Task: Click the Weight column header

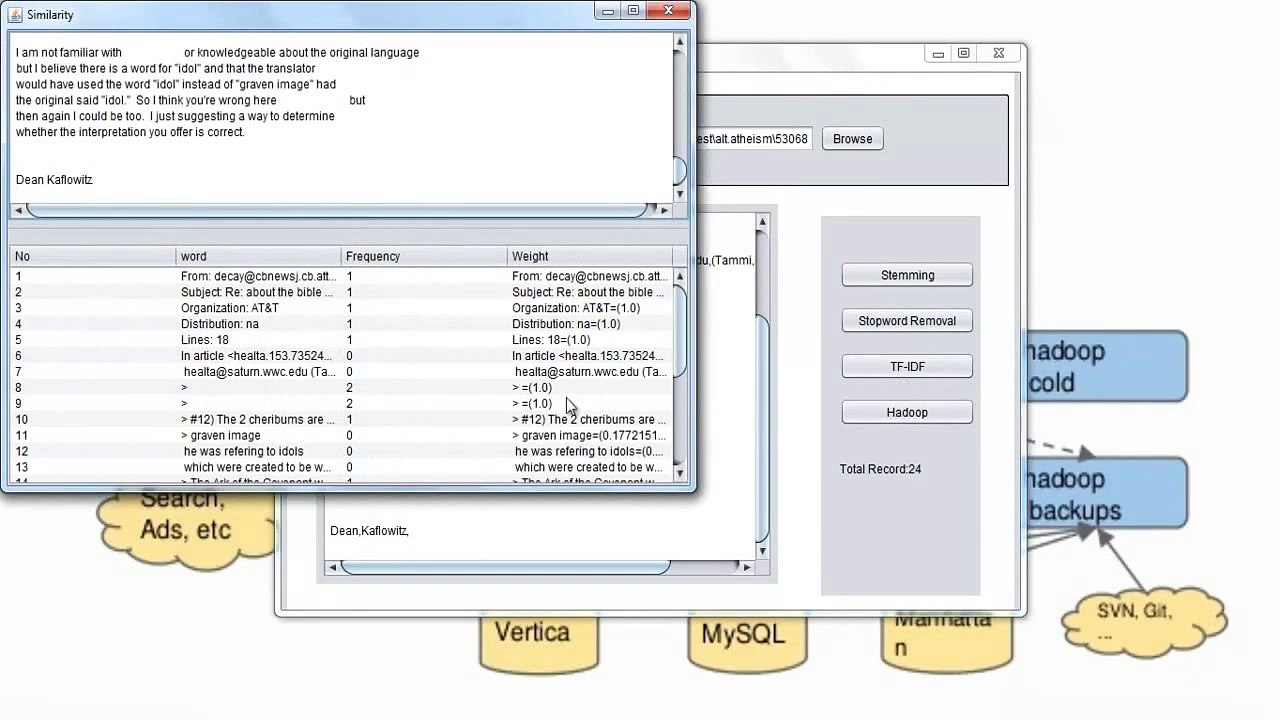Action: point(590,256)
